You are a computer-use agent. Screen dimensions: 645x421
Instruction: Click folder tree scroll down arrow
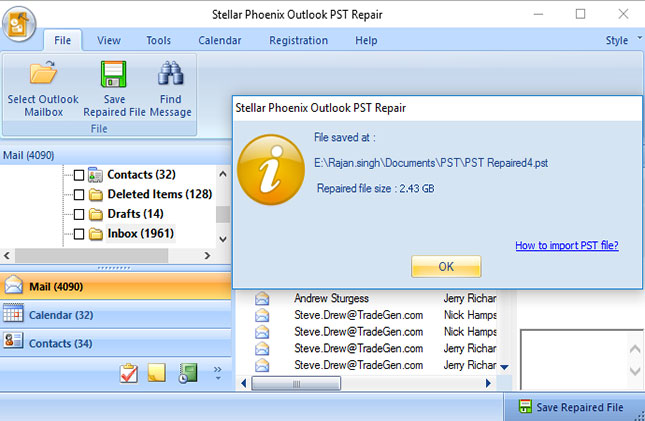click(x=223, y=239)
